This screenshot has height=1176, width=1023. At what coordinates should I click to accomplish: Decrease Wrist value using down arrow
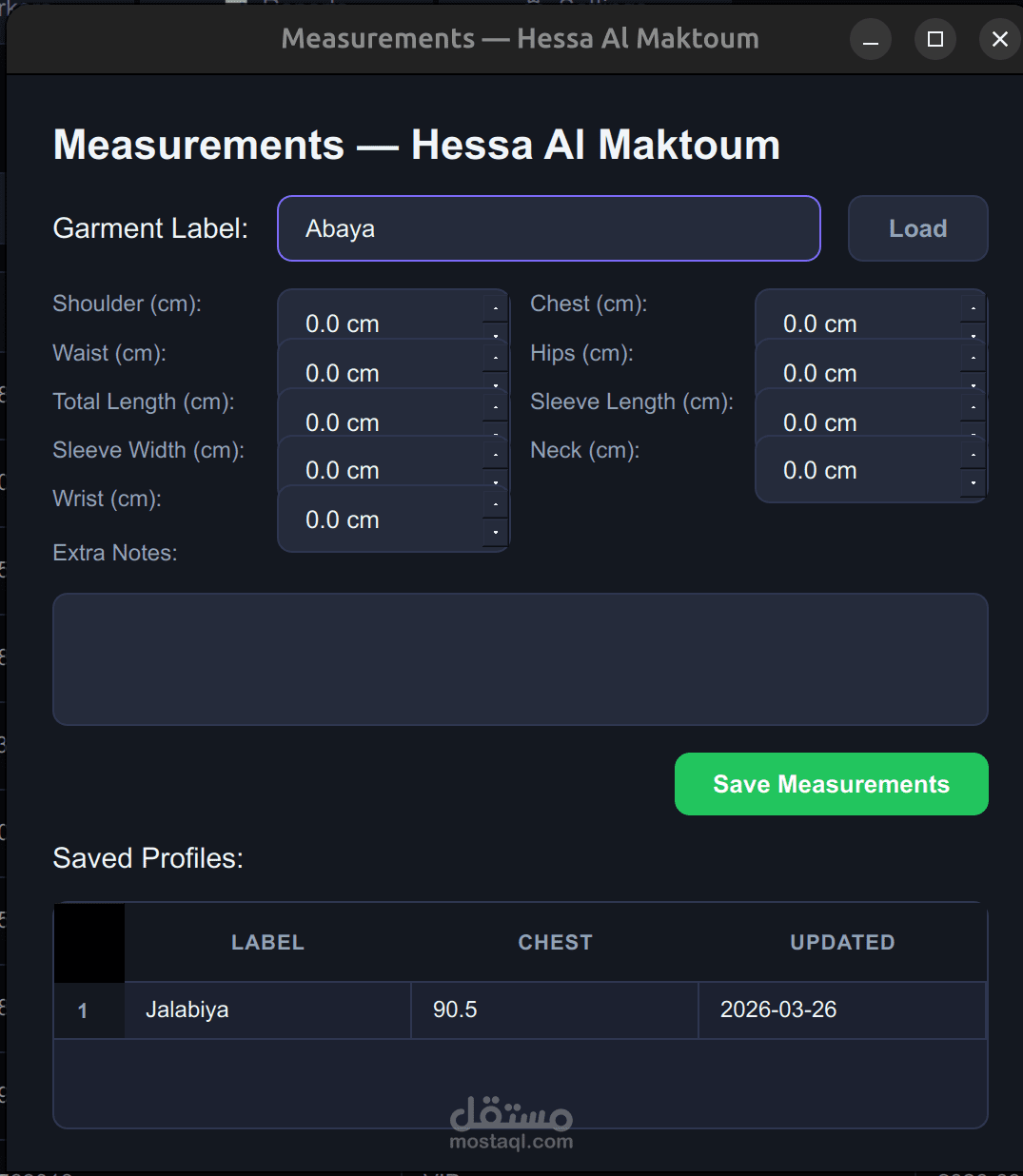pyautogui.click(x=496, y=532)
